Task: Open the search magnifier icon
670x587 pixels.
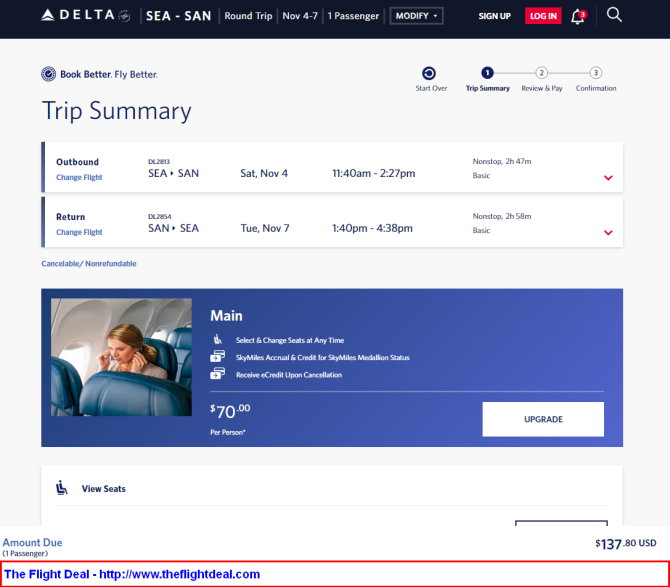Action: click(614, 15)
